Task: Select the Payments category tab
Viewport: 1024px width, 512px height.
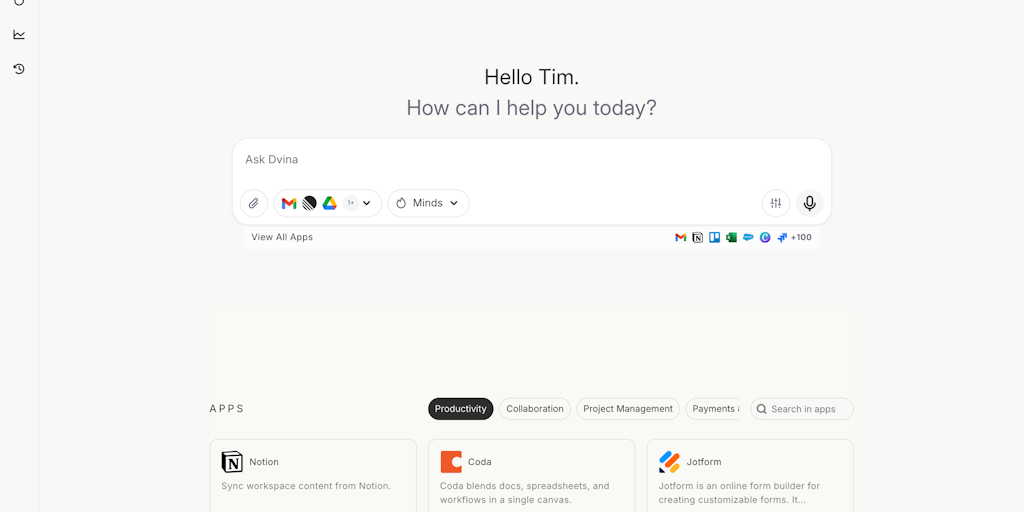Action: (x=713, y=409)
